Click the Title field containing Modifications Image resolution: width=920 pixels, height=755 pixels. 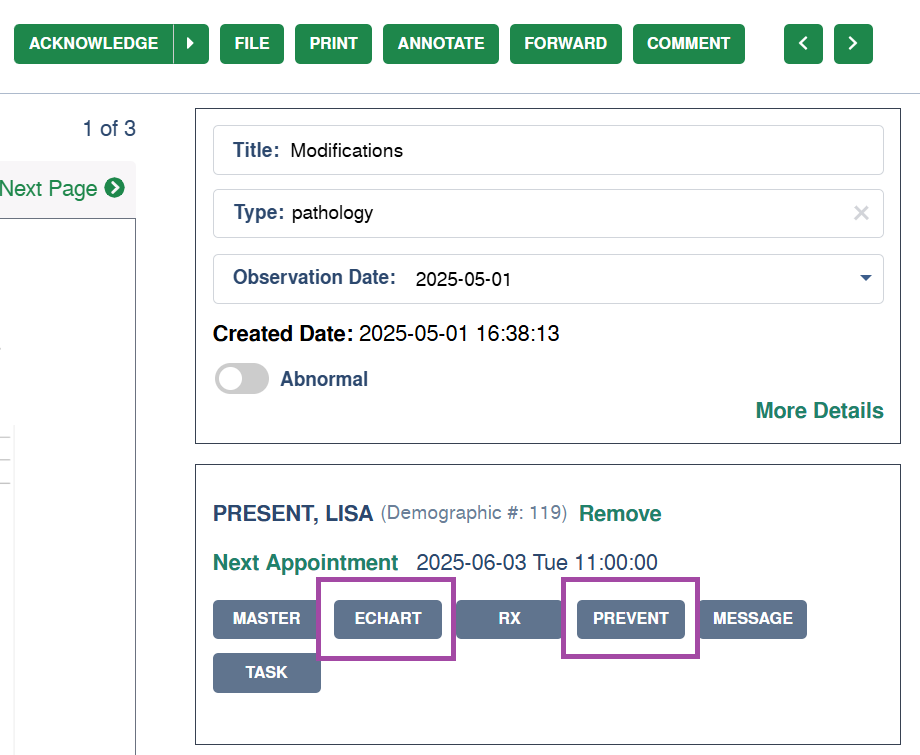548,150
